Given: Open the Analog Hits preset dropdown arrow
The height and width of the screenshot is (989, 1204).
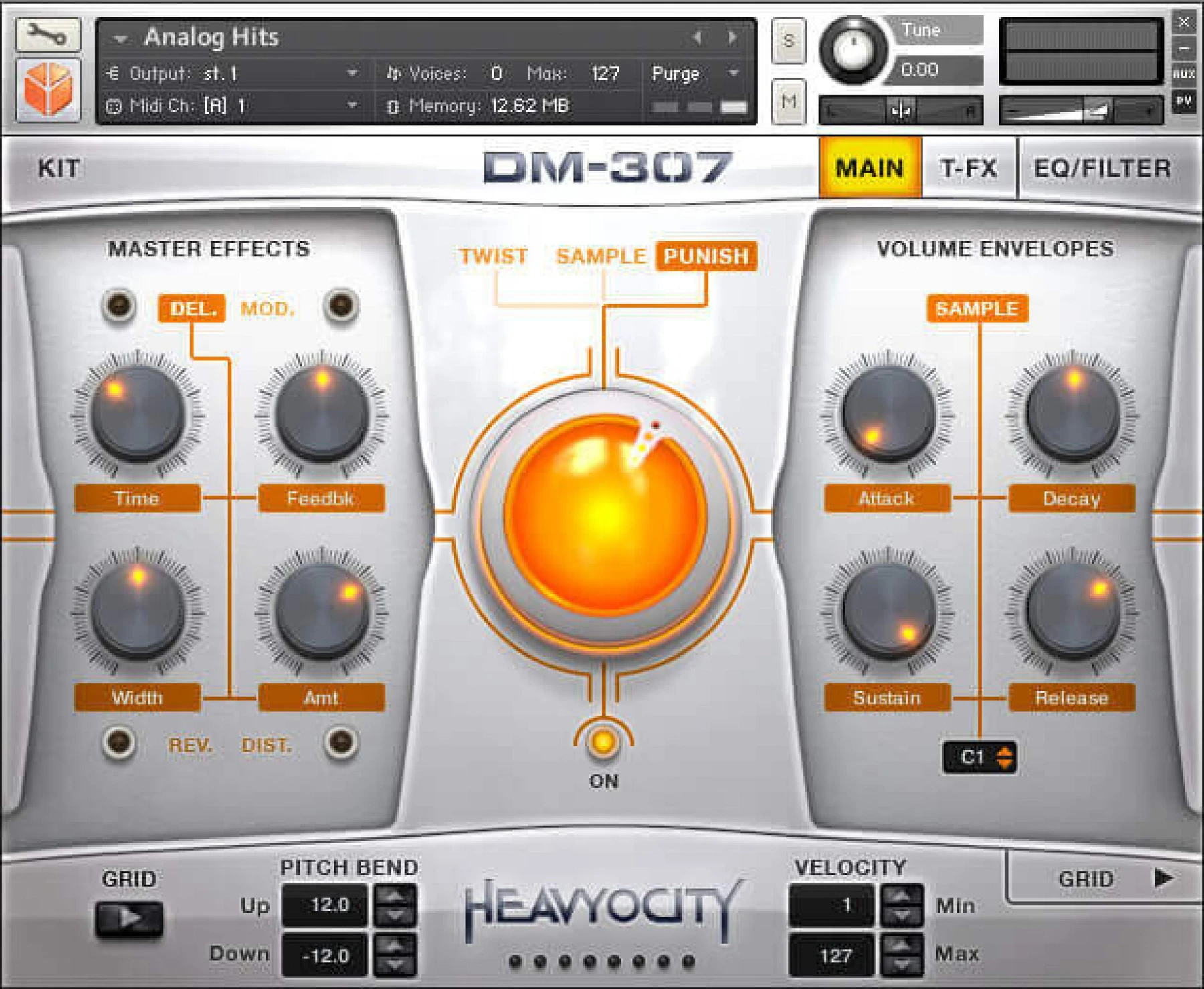Looking at the screenshot, I should pos(120,39).
